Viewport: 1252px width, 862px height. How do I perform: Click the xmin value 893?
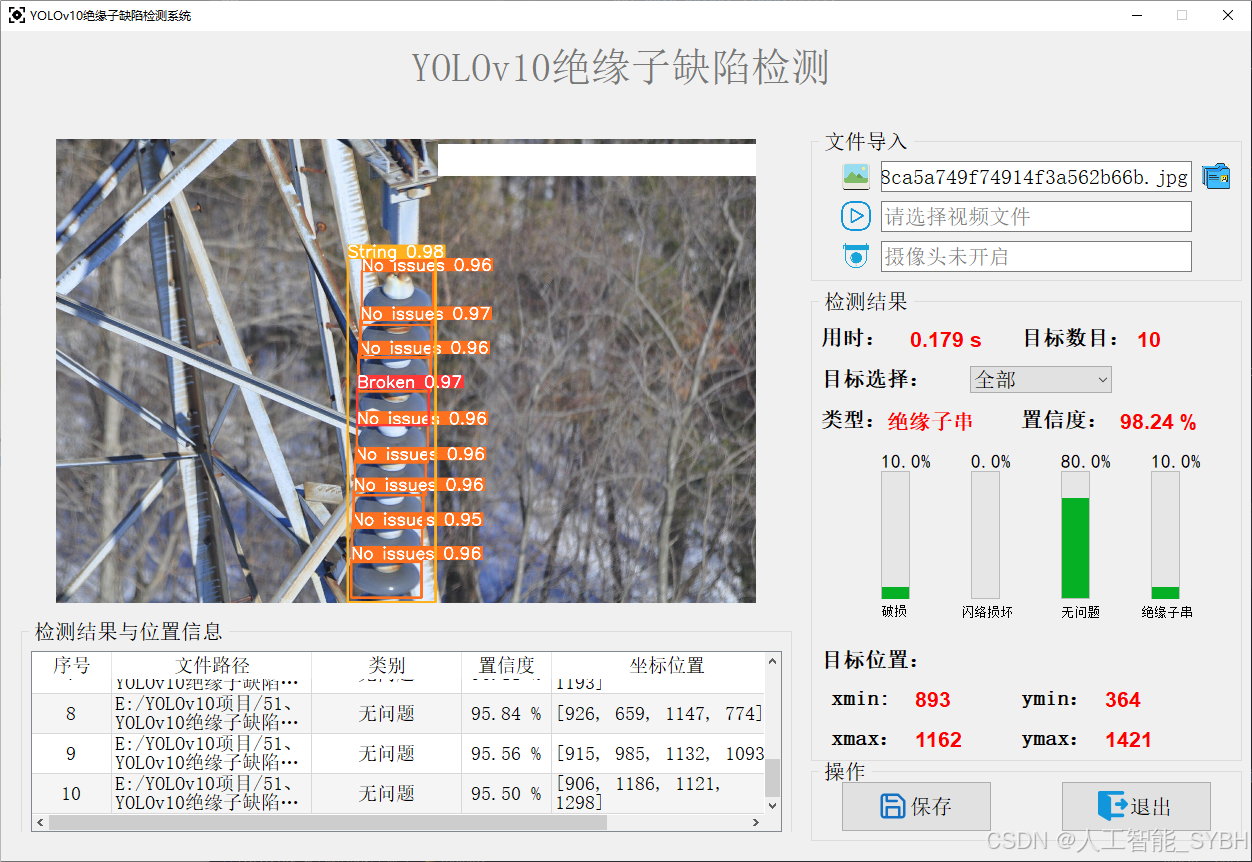tap(932, 700)
